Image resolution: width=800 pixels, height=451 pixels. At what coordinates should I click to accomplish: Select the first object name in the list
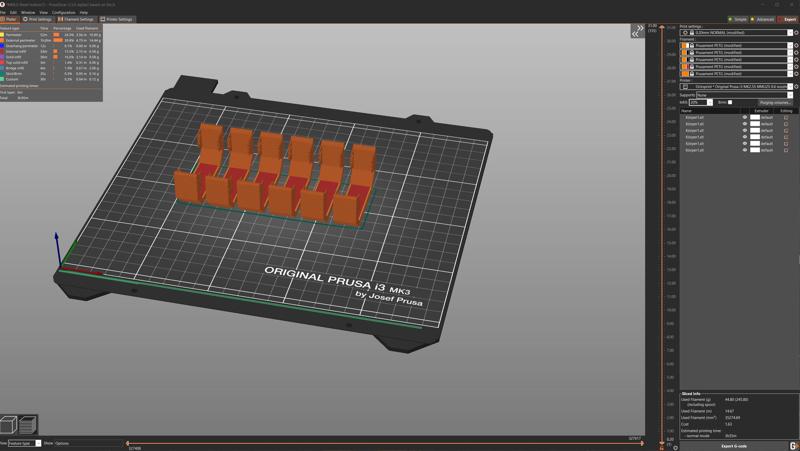point(695,117)
